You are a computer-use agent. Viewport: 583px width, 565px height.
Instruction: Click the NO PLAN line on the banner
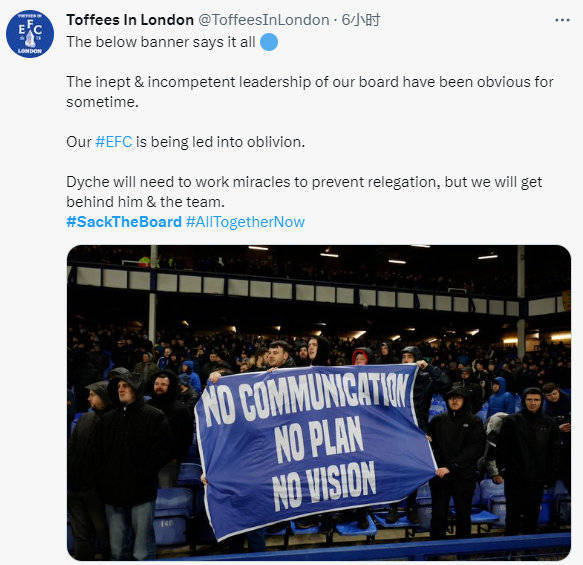point(319,440)
